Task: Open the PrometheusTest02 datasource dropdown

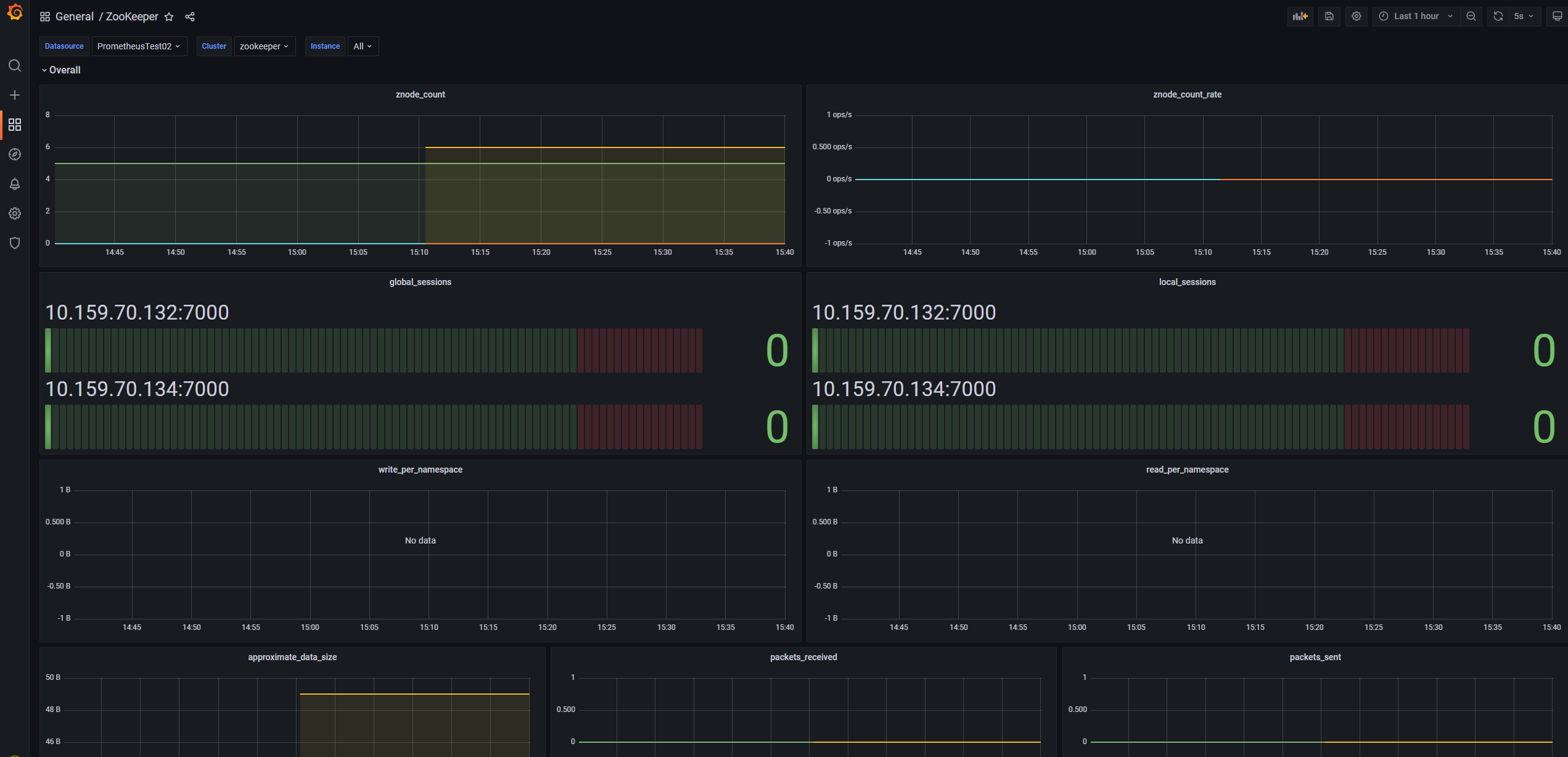Action: [x=139, y=46]
